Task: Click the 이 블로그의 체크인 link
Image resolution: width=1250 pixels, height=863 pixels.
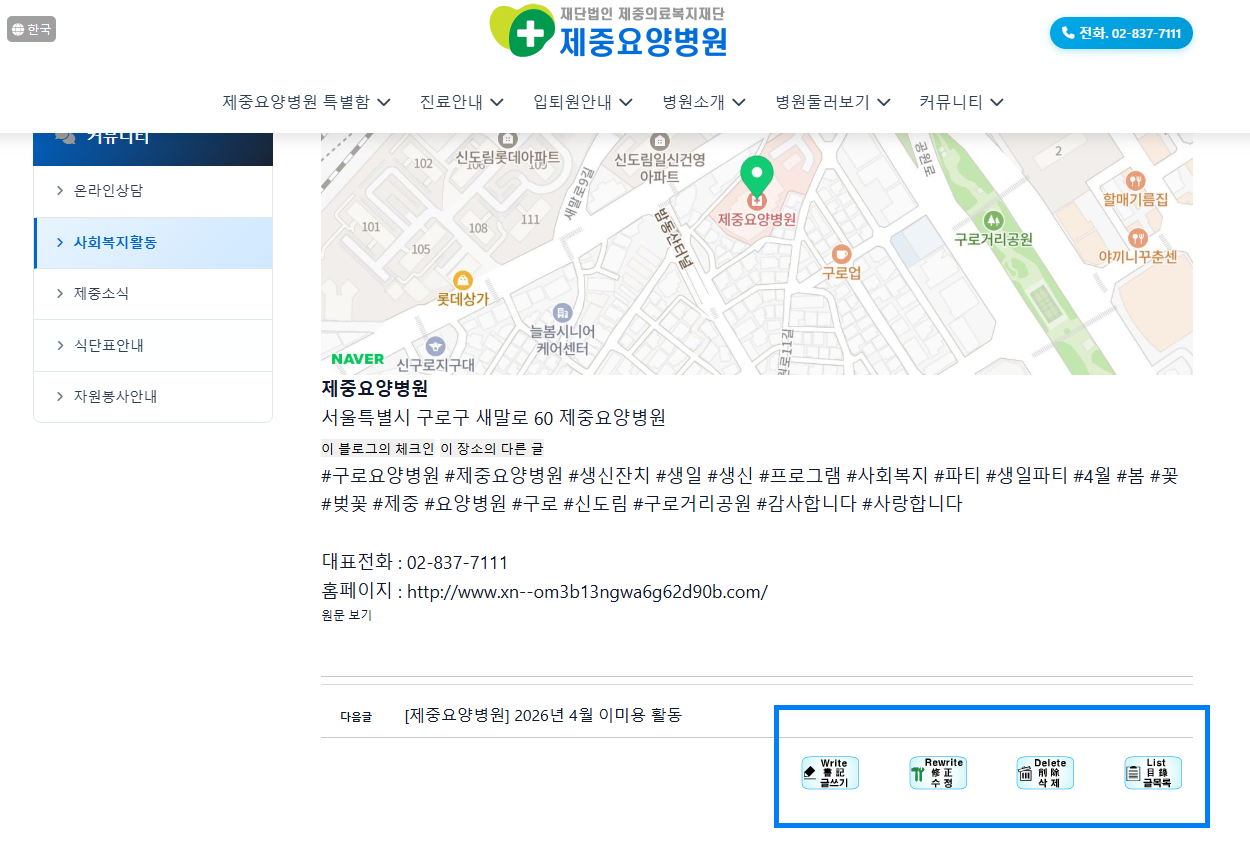Action: pos(378,449)
